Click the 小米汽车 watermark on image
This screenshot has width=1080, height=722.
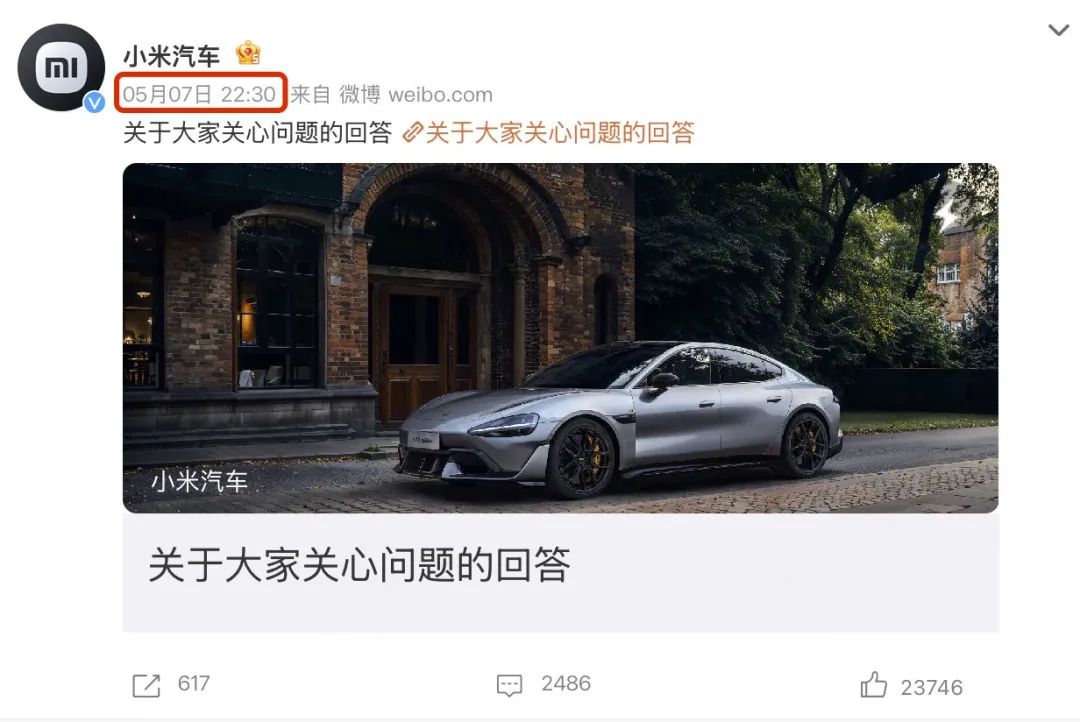pyautogui.click(x=199, y=481)
